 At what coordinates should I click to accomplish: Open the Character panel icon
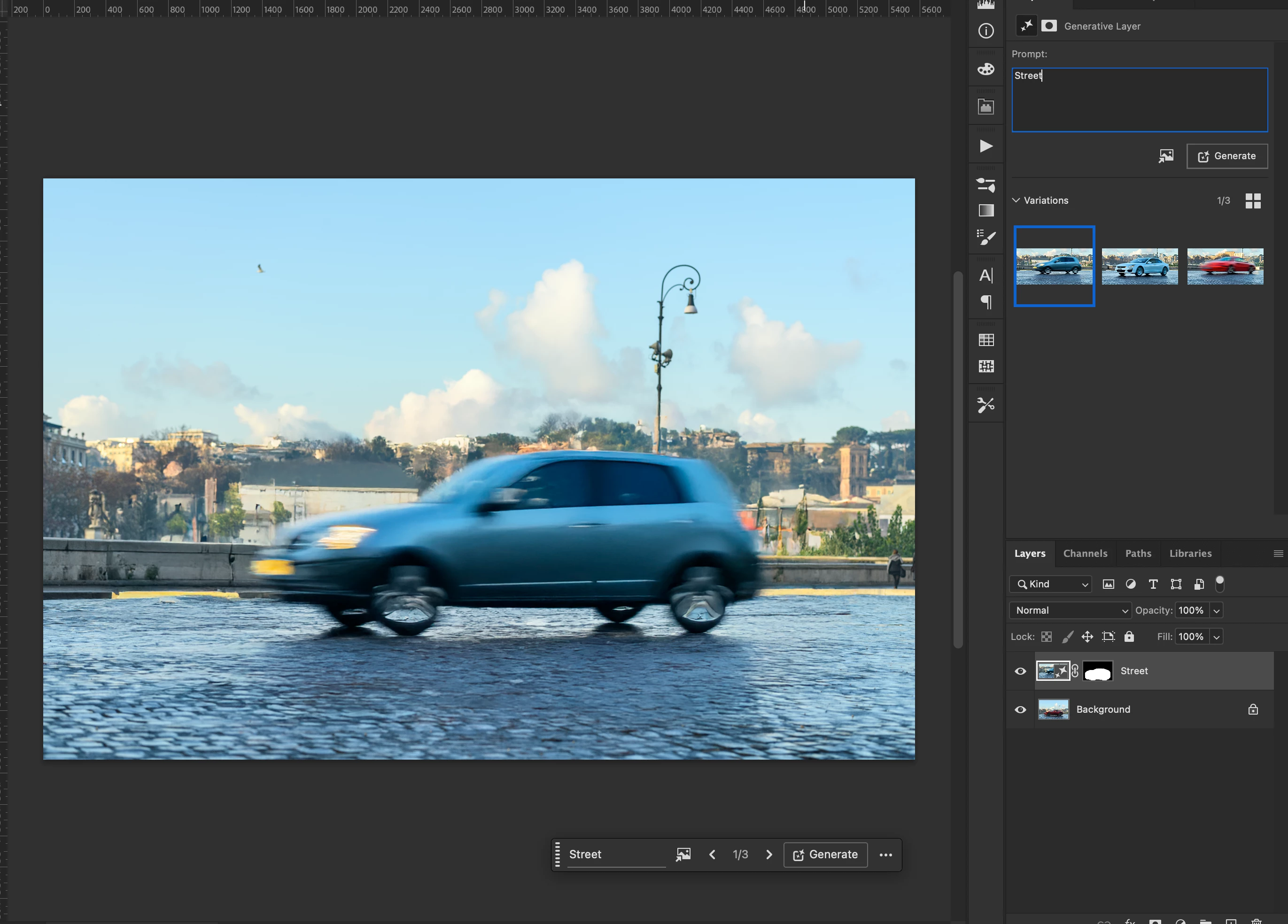coord(986,276)
